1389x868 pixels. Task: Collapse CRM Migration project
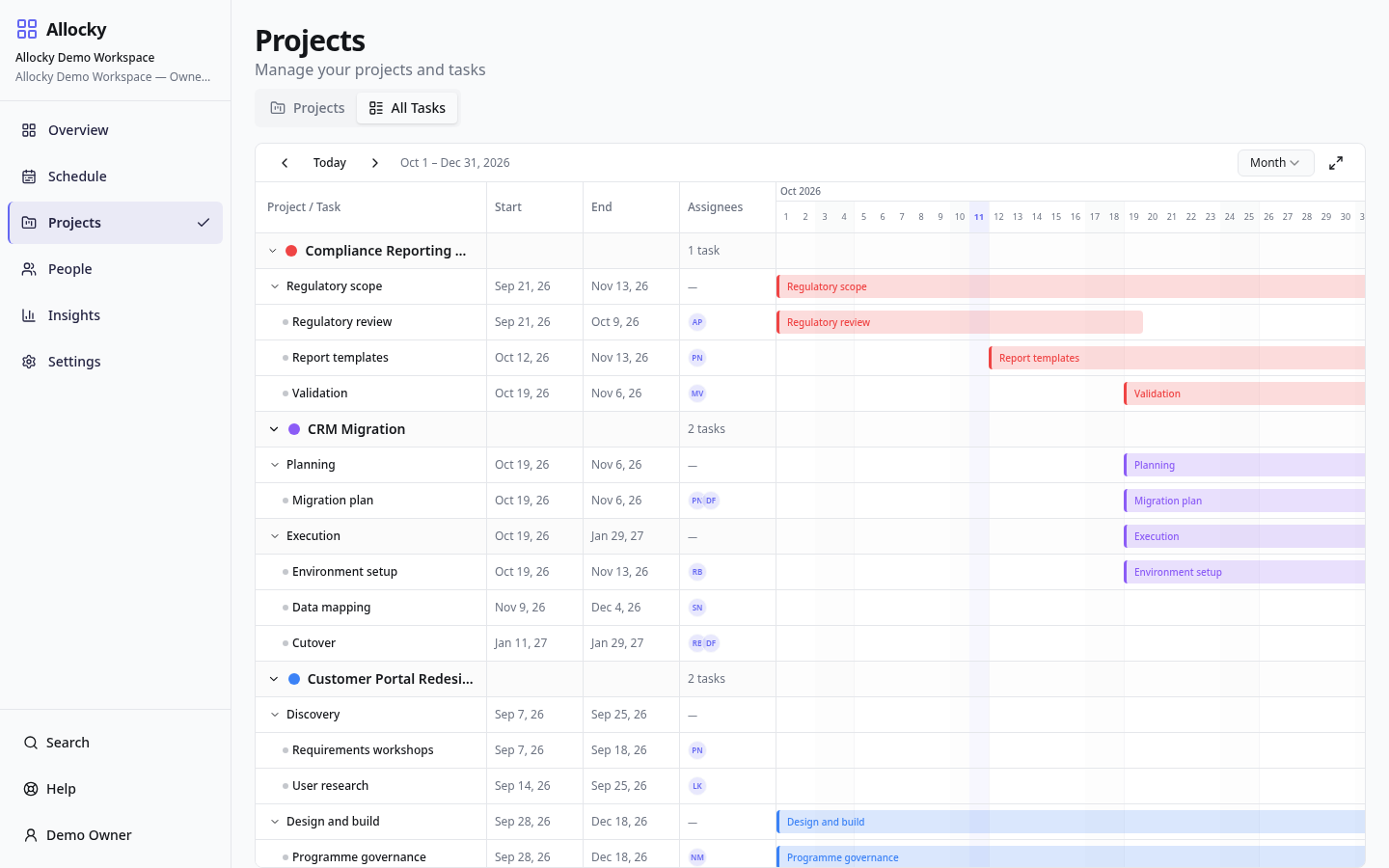click(274, 429)
